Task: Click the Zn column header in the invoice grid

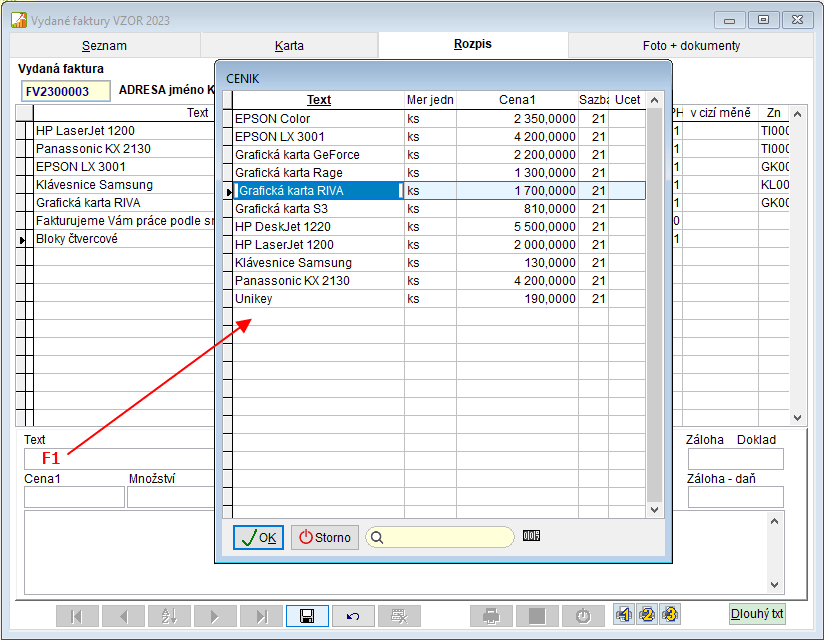Action: tap(774, 113)
